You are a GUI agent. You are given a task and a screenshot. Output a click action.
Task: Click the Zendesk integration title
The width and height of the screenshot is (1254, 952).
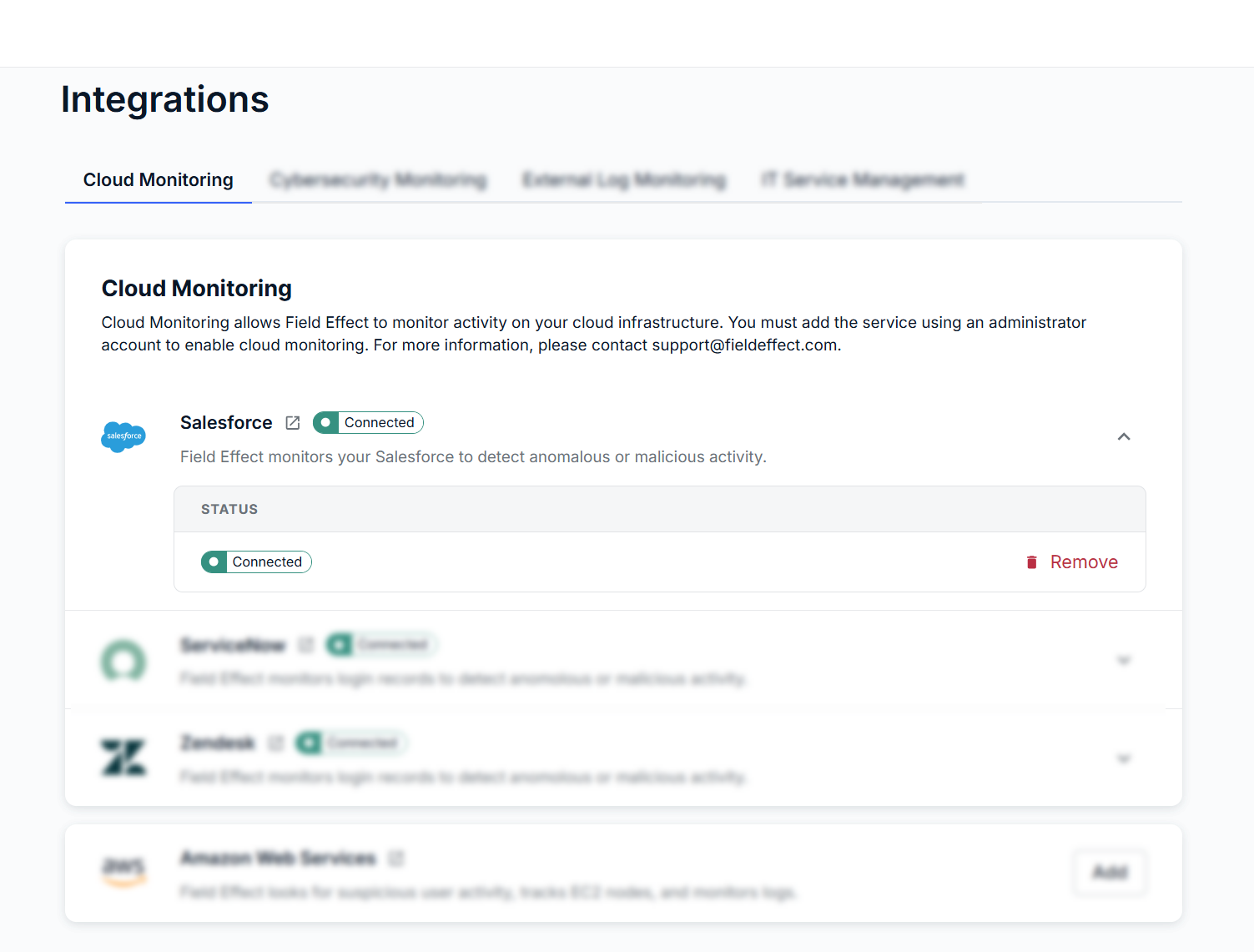218,743
